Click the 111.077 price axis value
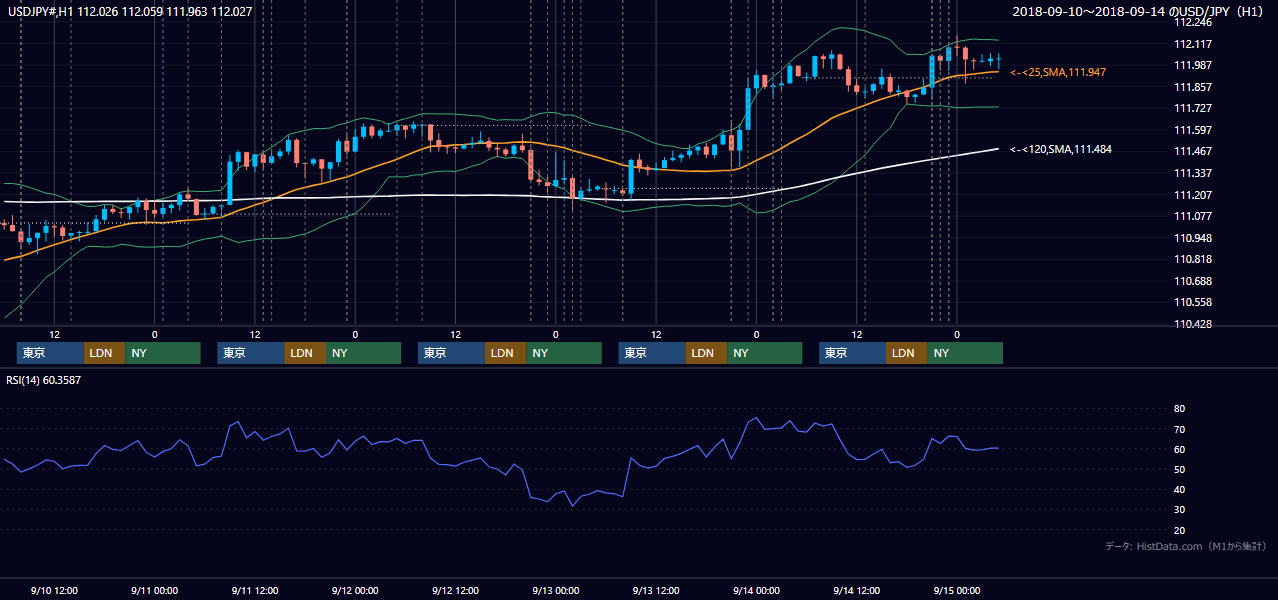Screen dimensions: 1278x600 [x=1192, y=216]
